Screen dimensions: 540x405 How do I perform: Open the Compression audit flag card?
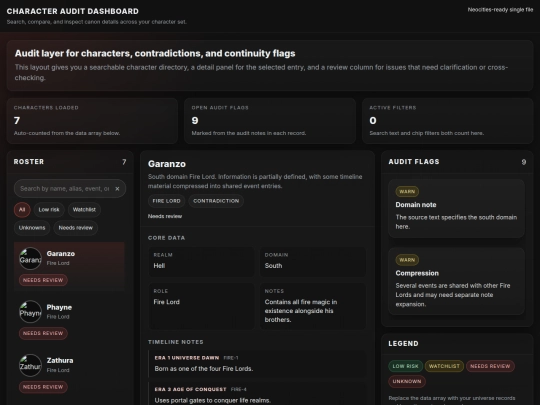click(456, 281)
